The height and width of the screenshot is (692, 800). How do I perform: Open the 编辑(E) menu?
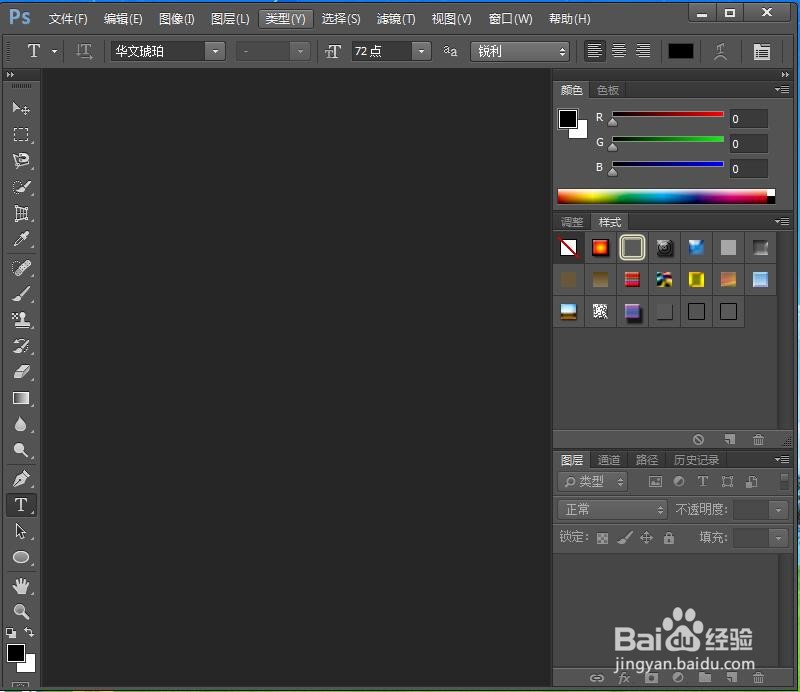pos(123,19)
